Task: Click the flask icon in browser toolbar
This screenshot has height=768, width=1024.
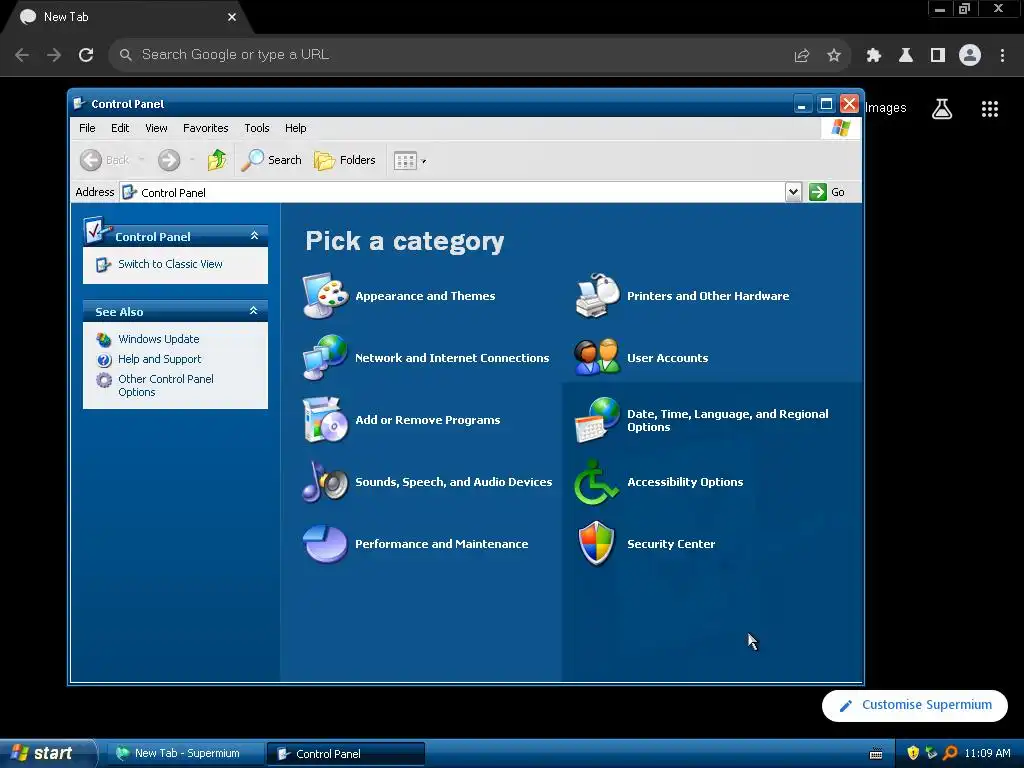Action: (x=906, y=56)
